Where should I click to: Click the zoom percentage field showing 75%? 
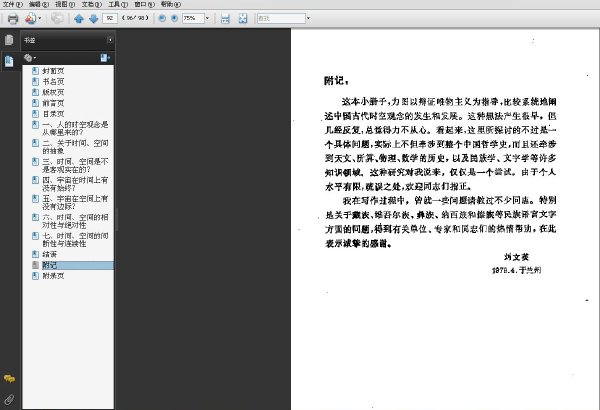pyautogui.click(x=193, y=18)
